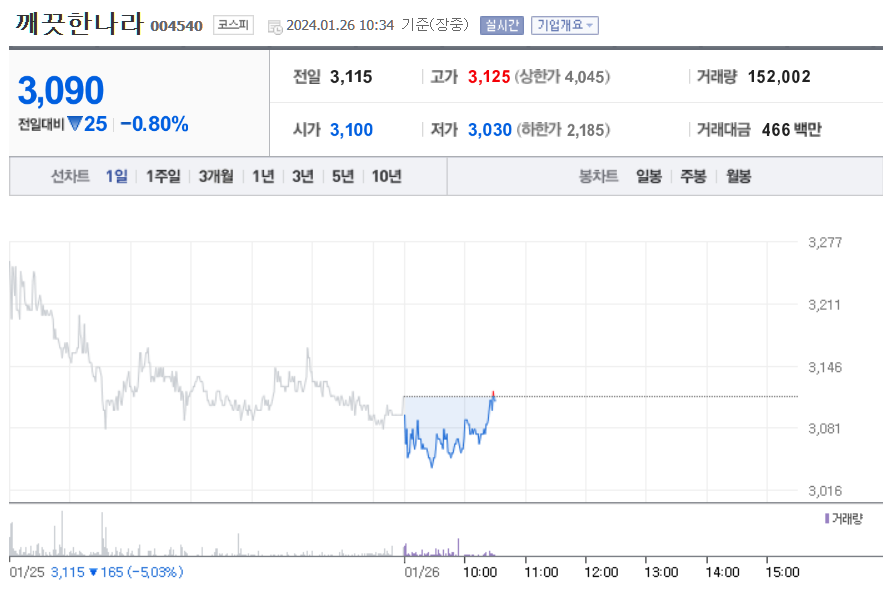Image resolution: width=883 pixels, height=596 pixels.
Task: Select the 1주일 line chart tab
Action: pyautogui.click(x=163, y=176)
